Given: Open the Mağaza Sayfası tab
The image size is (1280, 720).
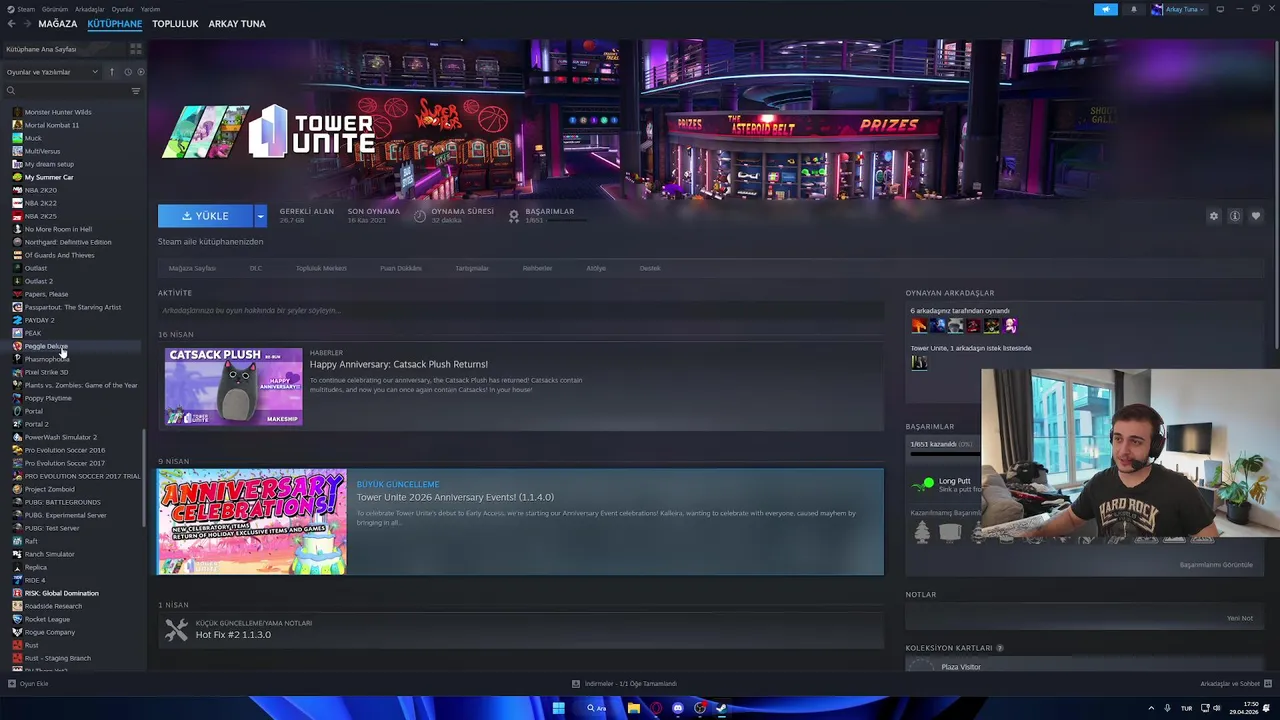Looking at the screenshot, I should pyautogui.click(x=192, y=268).
